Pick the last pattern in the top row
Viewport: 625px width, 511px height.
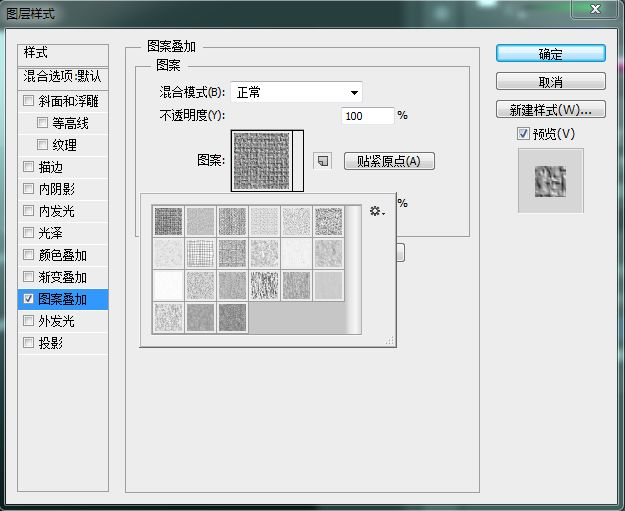328,221
